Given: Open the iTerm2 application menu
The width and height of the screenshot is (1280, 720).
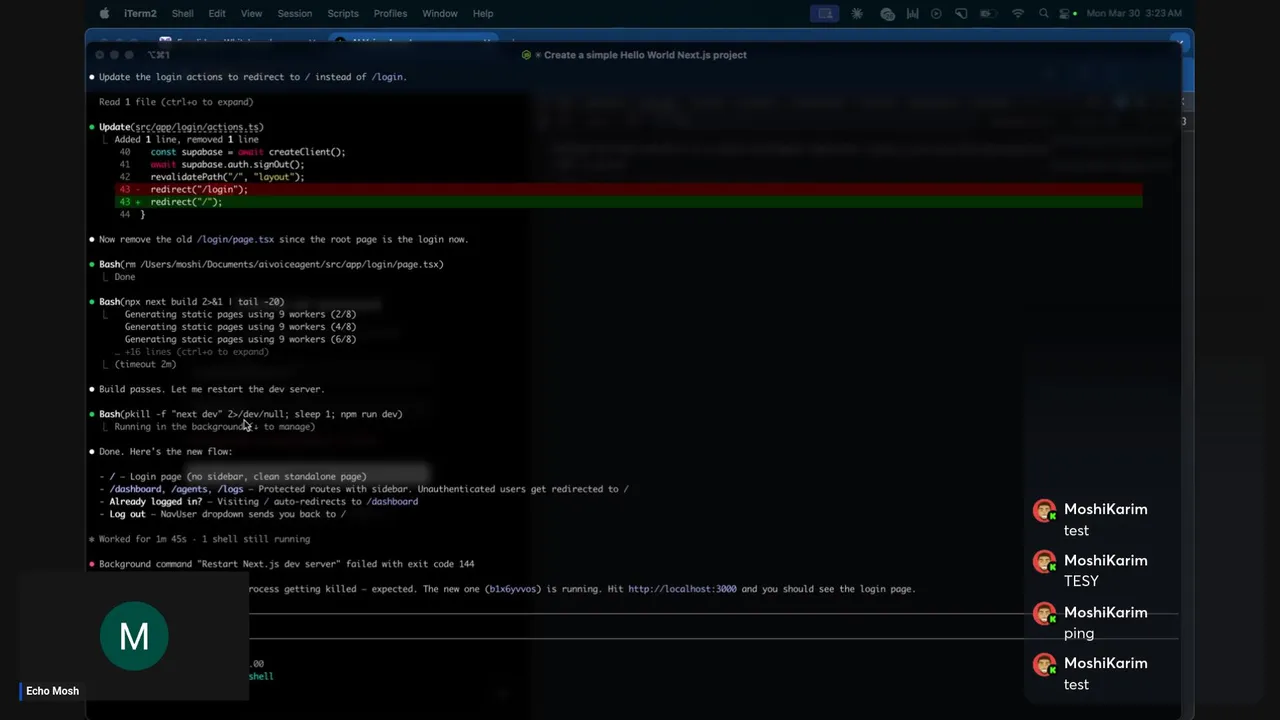Looking at the screenshot, I should pyautogui.click(x=139, y=13).
